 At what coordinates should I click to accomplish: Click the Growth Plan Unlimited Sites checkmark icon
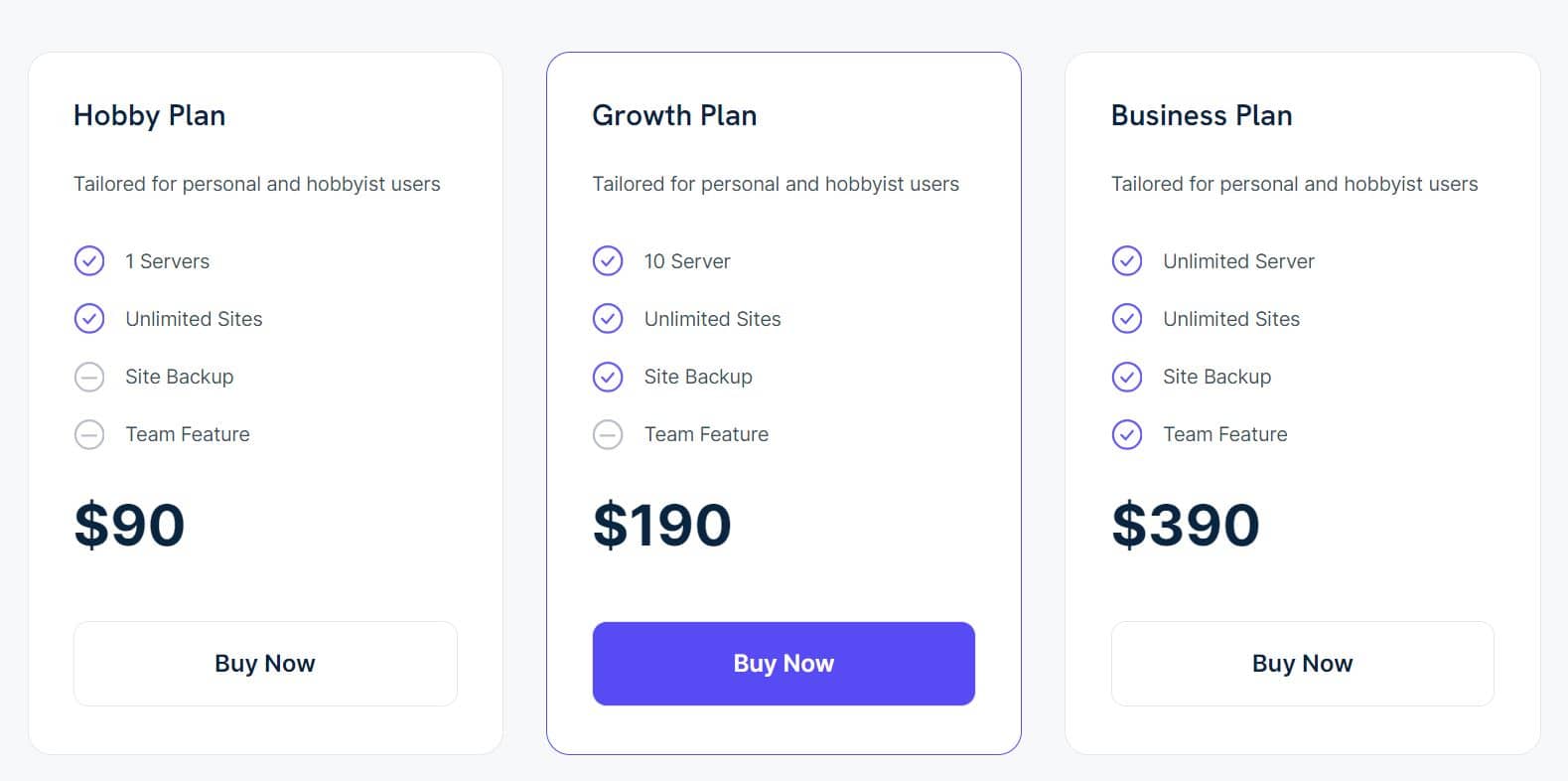608,319
